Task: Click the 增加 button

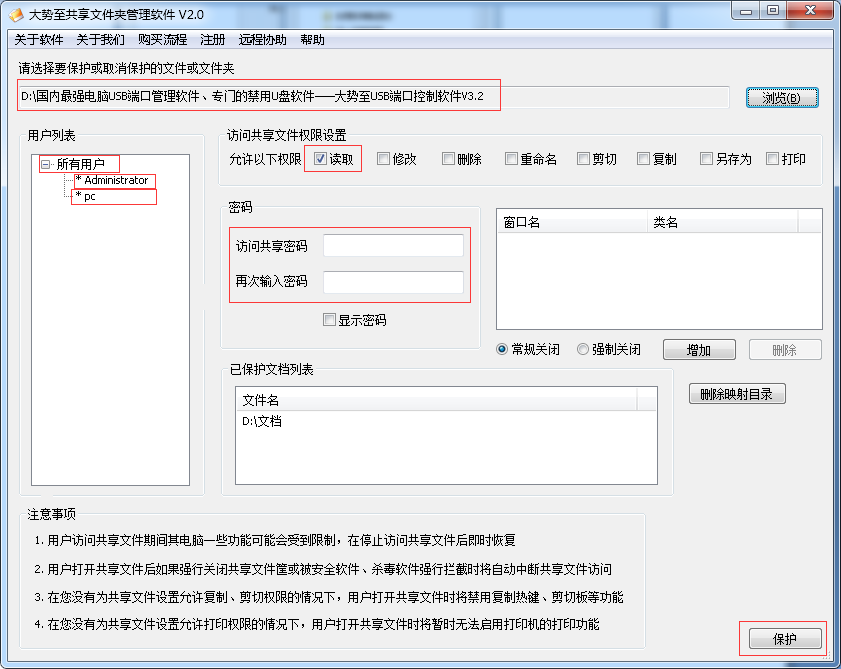Action: coord(699,350)
